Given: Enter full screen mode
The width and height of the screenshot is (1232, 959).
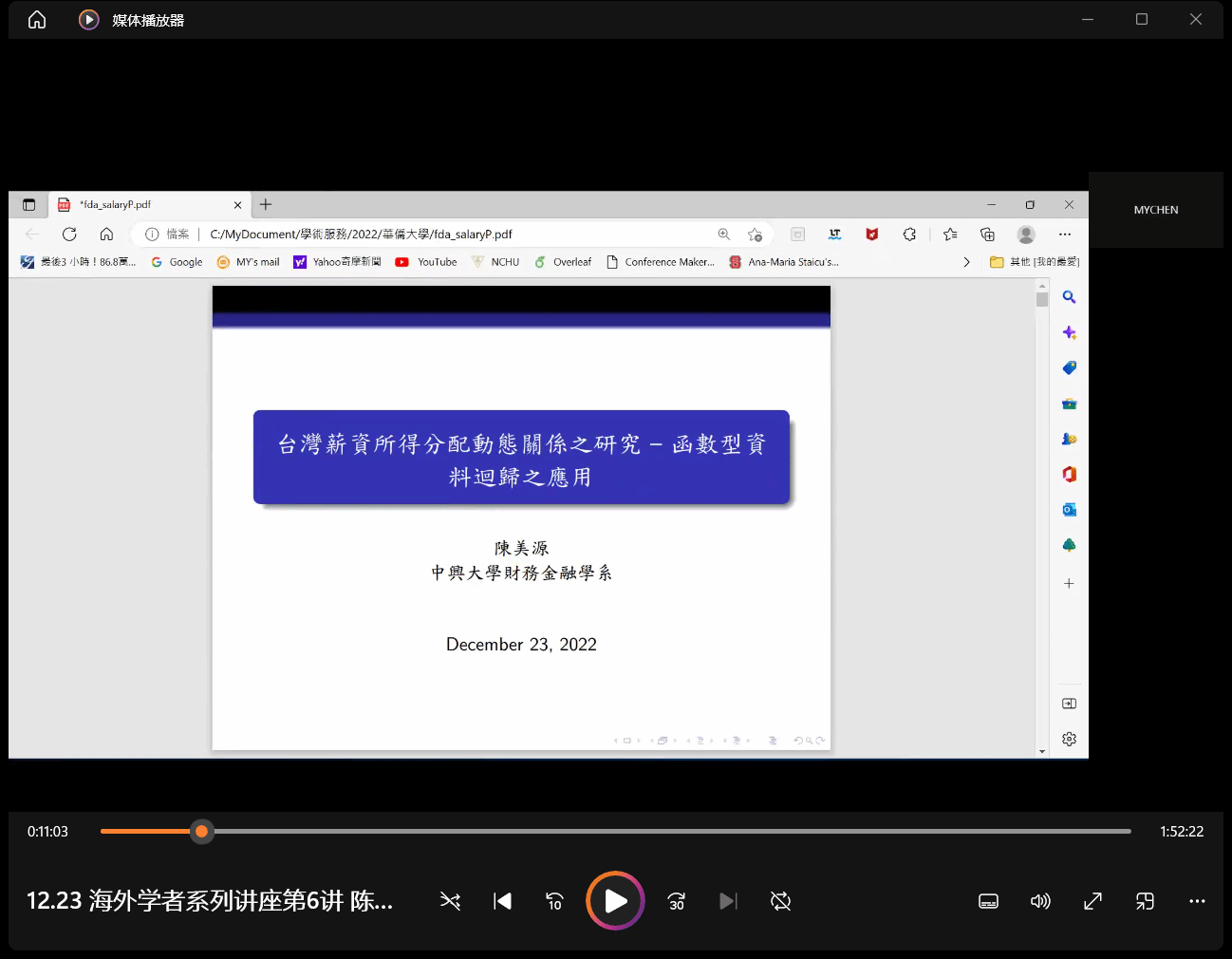Looking at the screenshot, I should 1092,901.
